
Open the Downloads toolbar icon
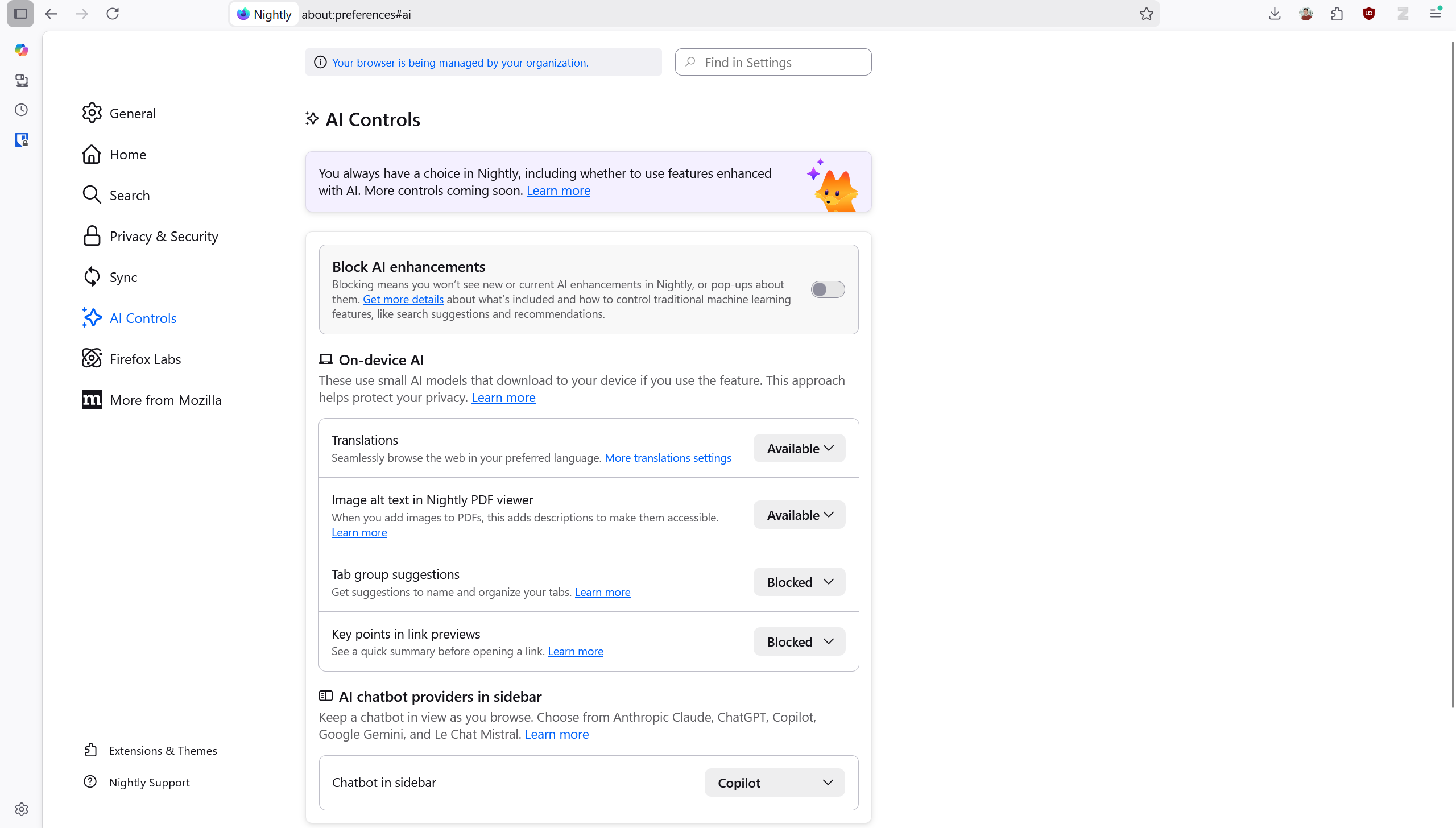point(1275,14)
